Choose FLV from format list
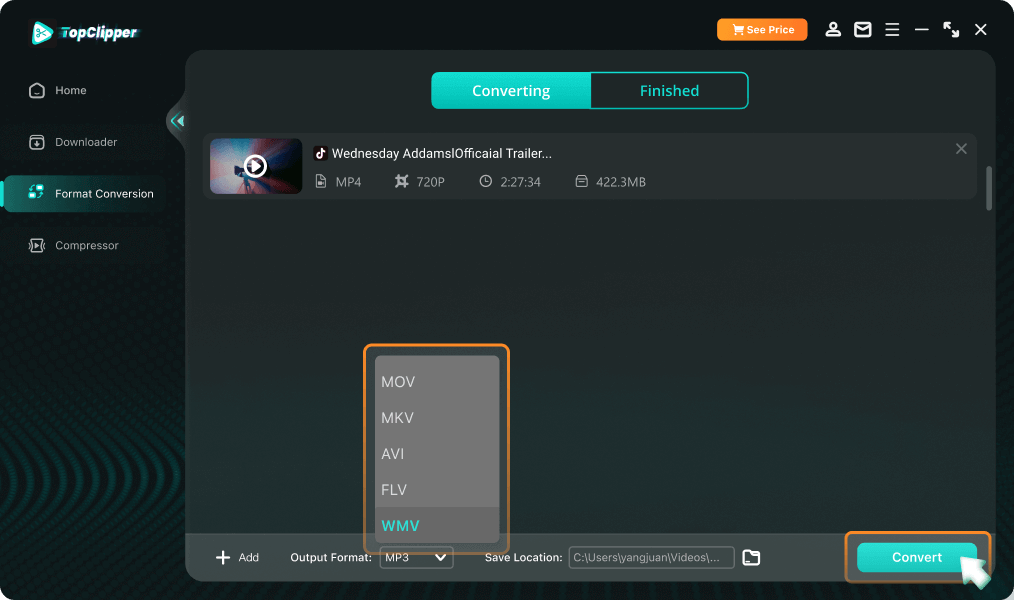1014x600 pixels. tap(437, 489)
